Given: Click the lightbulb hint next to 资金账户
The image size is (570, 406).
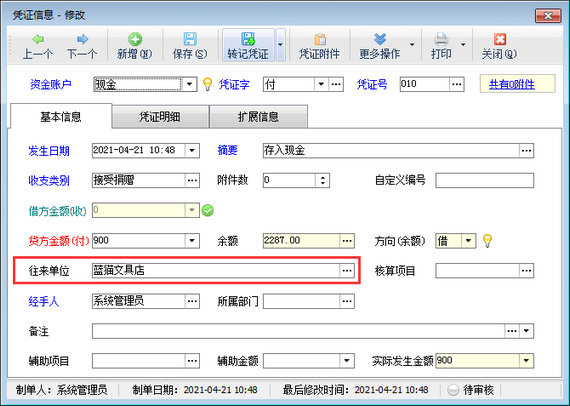Looking at the screenshot, I should pos(207,84).
